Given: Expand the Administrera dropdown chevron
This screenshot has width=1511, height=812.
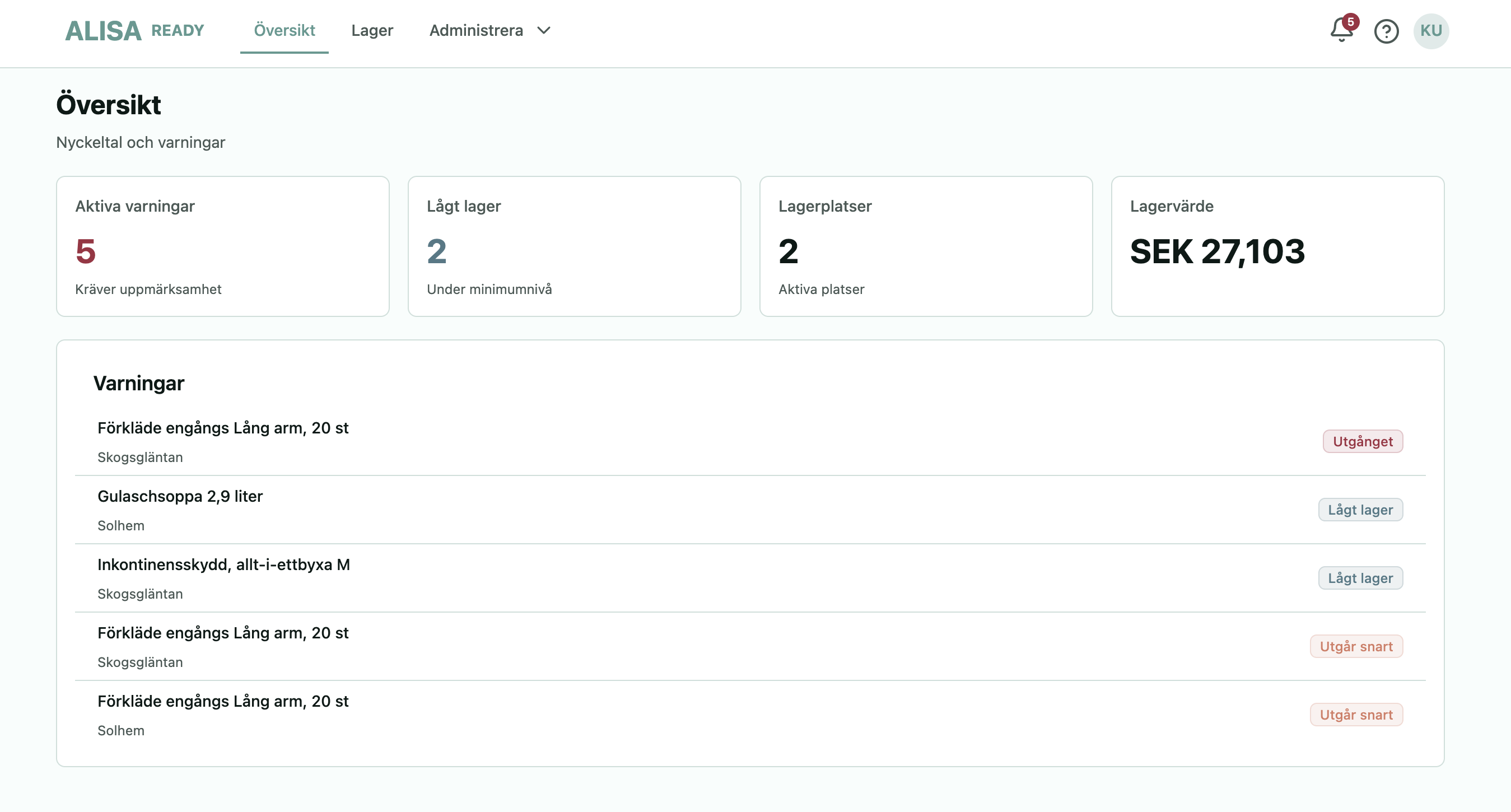Looking at the screenshot, I should point(544,30).
